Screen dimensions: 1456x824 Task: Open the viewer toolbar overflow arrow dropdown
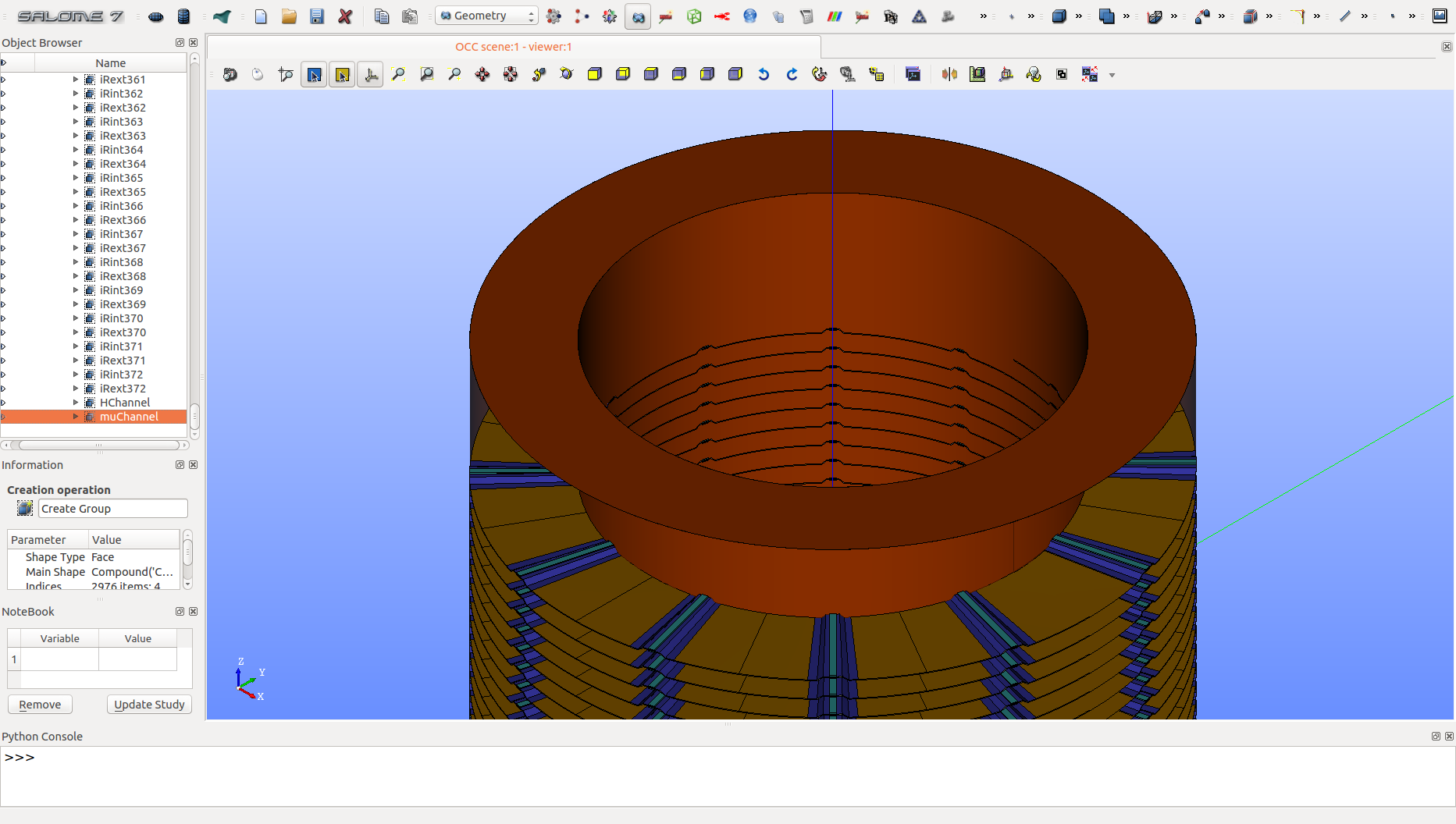[x=1112, y=76]
